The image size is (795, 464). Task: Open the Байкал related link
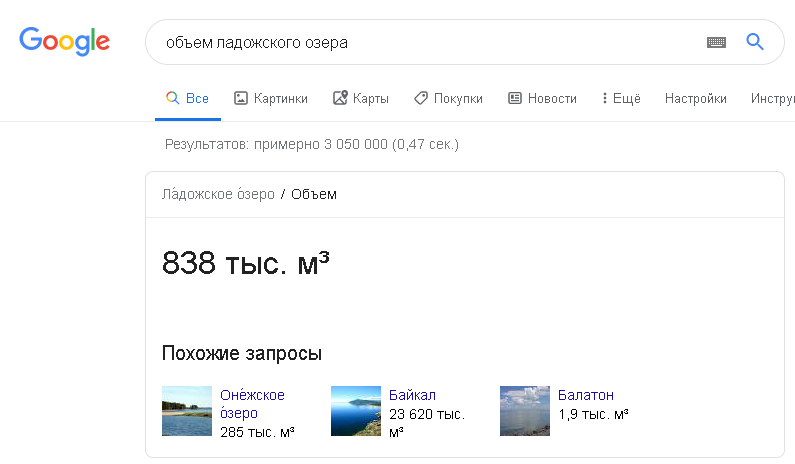pos(412,395)
